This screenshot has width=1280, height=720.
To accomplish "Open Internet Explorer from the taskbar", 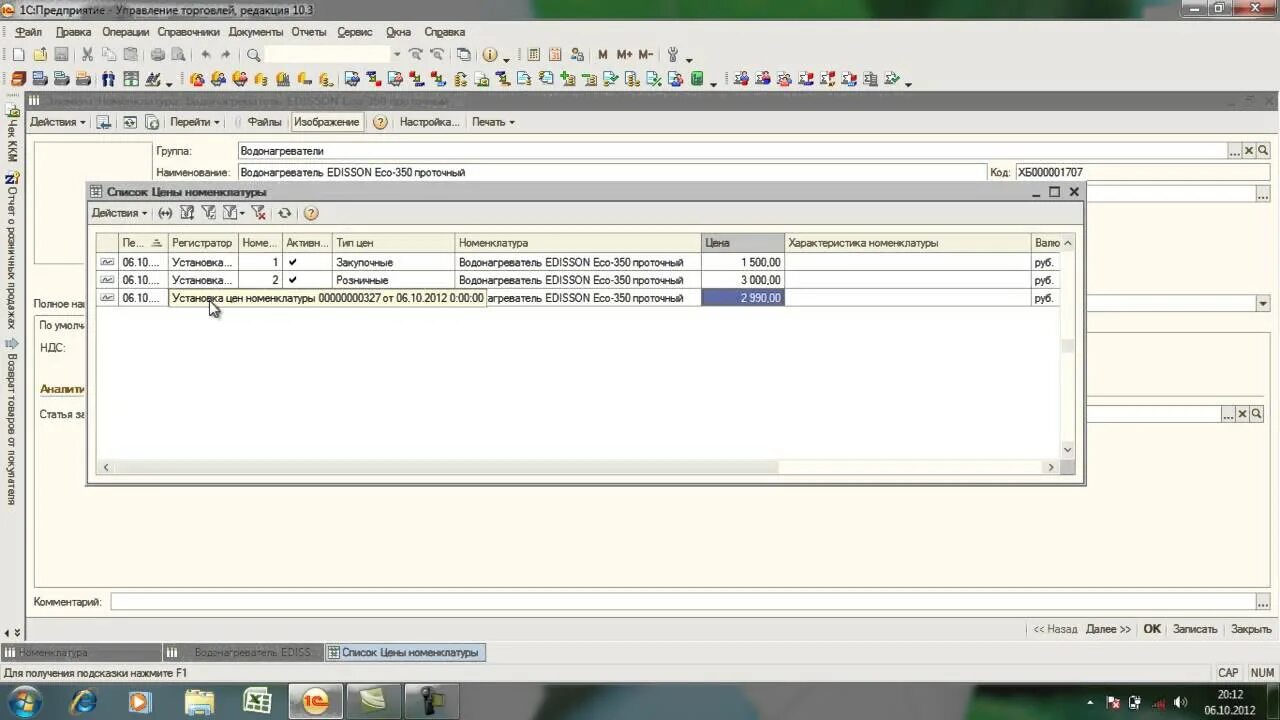I will click(x=83, y=702).
